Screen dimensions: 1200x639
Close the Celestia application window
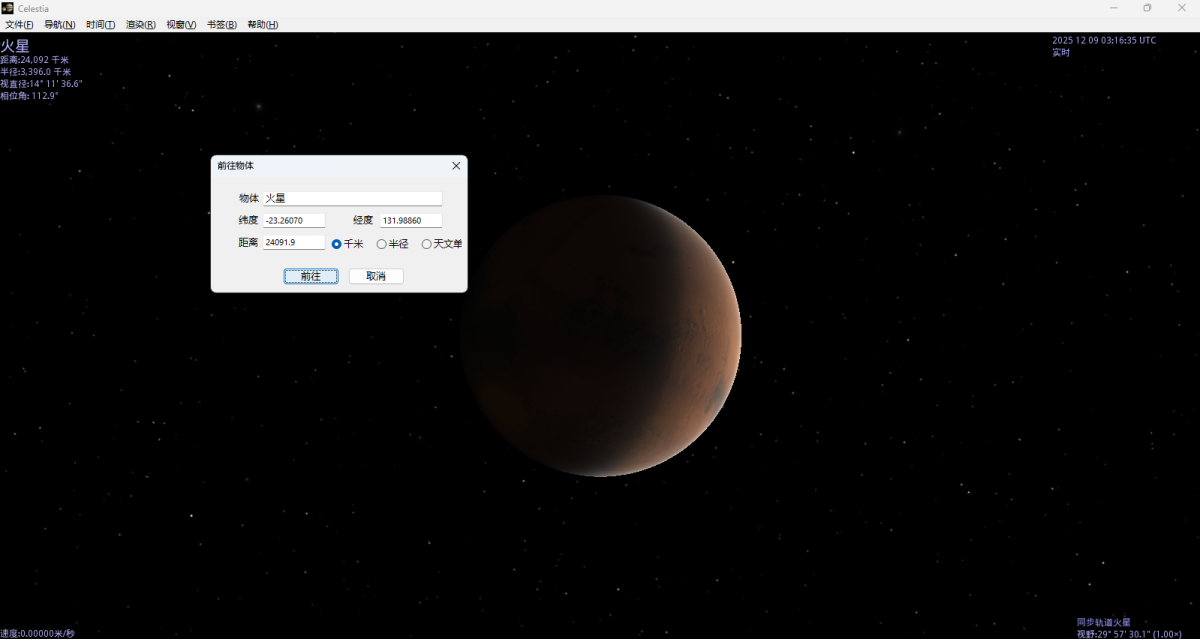coord(1181,8)
